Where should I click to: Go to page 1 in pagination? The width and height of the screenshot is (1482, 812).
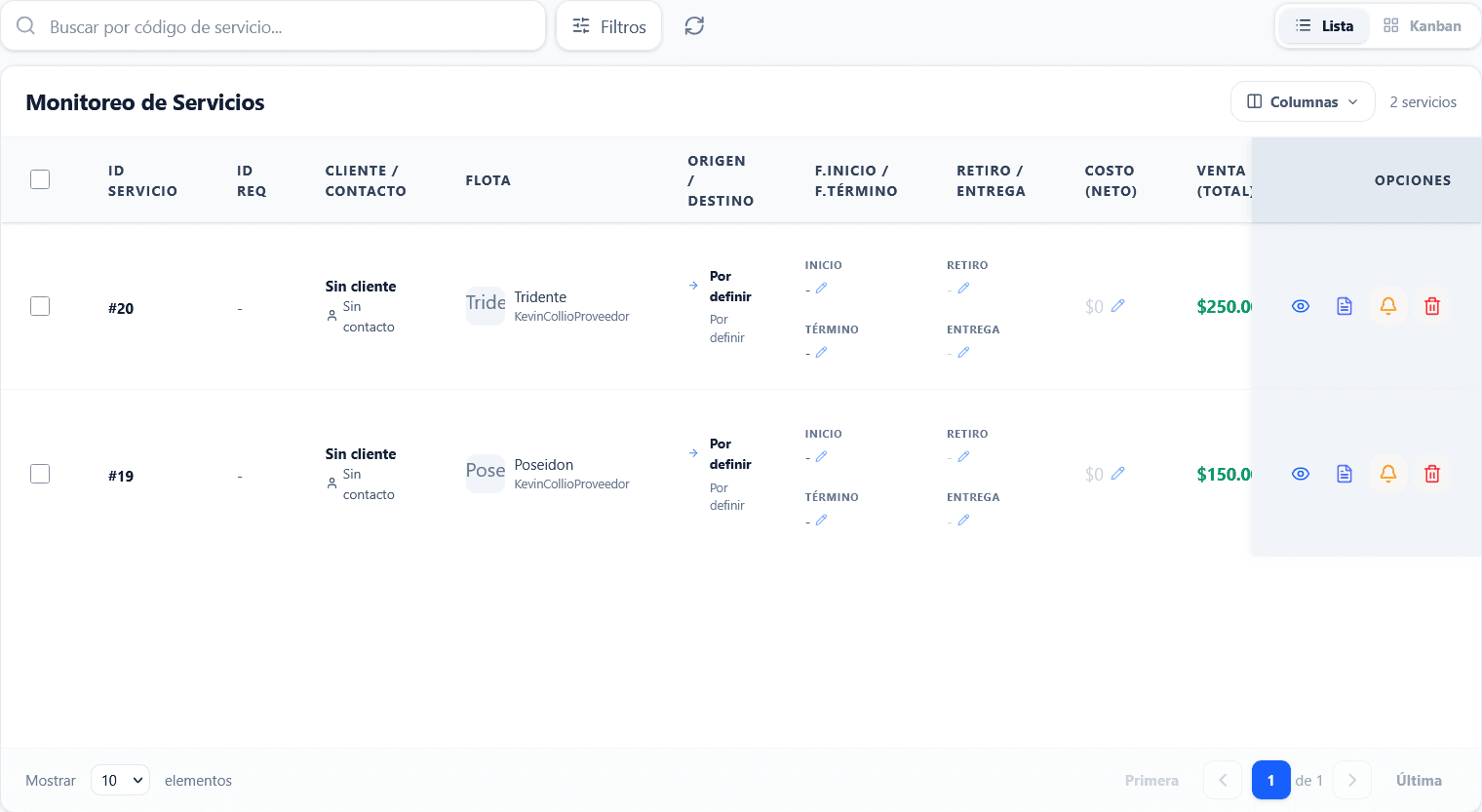tap(1271, 780)
